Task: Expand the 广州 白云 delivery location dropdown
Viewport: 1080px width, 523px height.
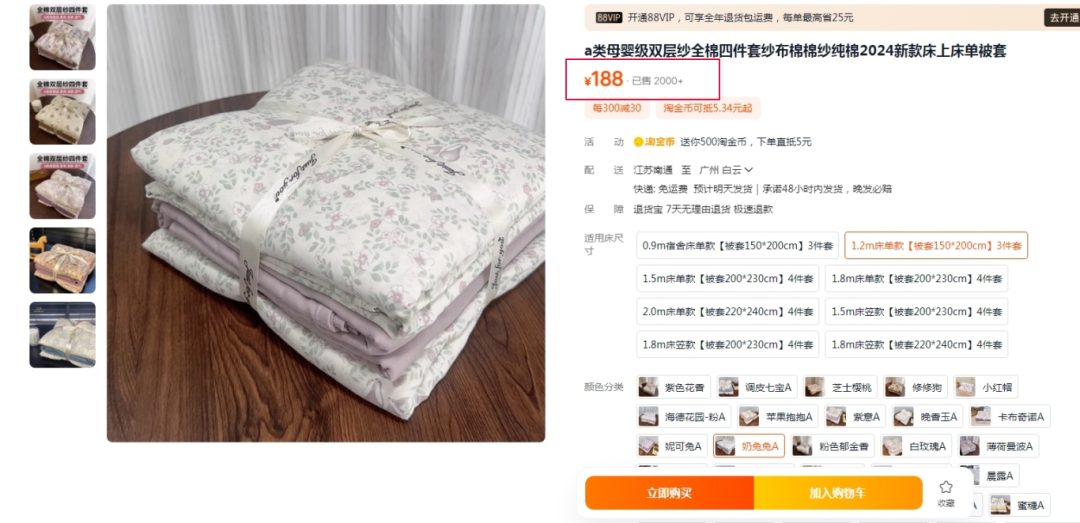Action: click(x=726, y=170)
